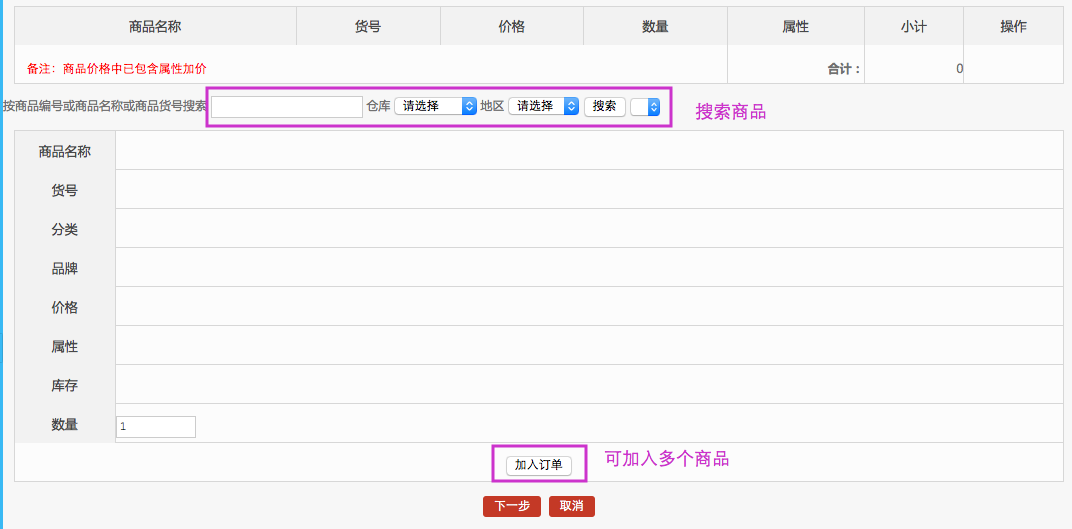This screenshot has width=1072, height=529.
Task: Click the purple 搜索商品 annotation text
Action: [x=731, y=112]
